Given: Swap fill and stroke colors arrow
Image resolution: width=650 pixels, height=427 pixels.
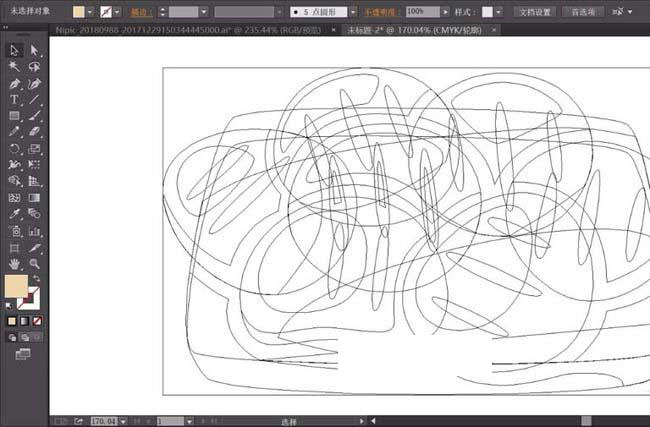Looking at the screenshot, I should [36, 279].
